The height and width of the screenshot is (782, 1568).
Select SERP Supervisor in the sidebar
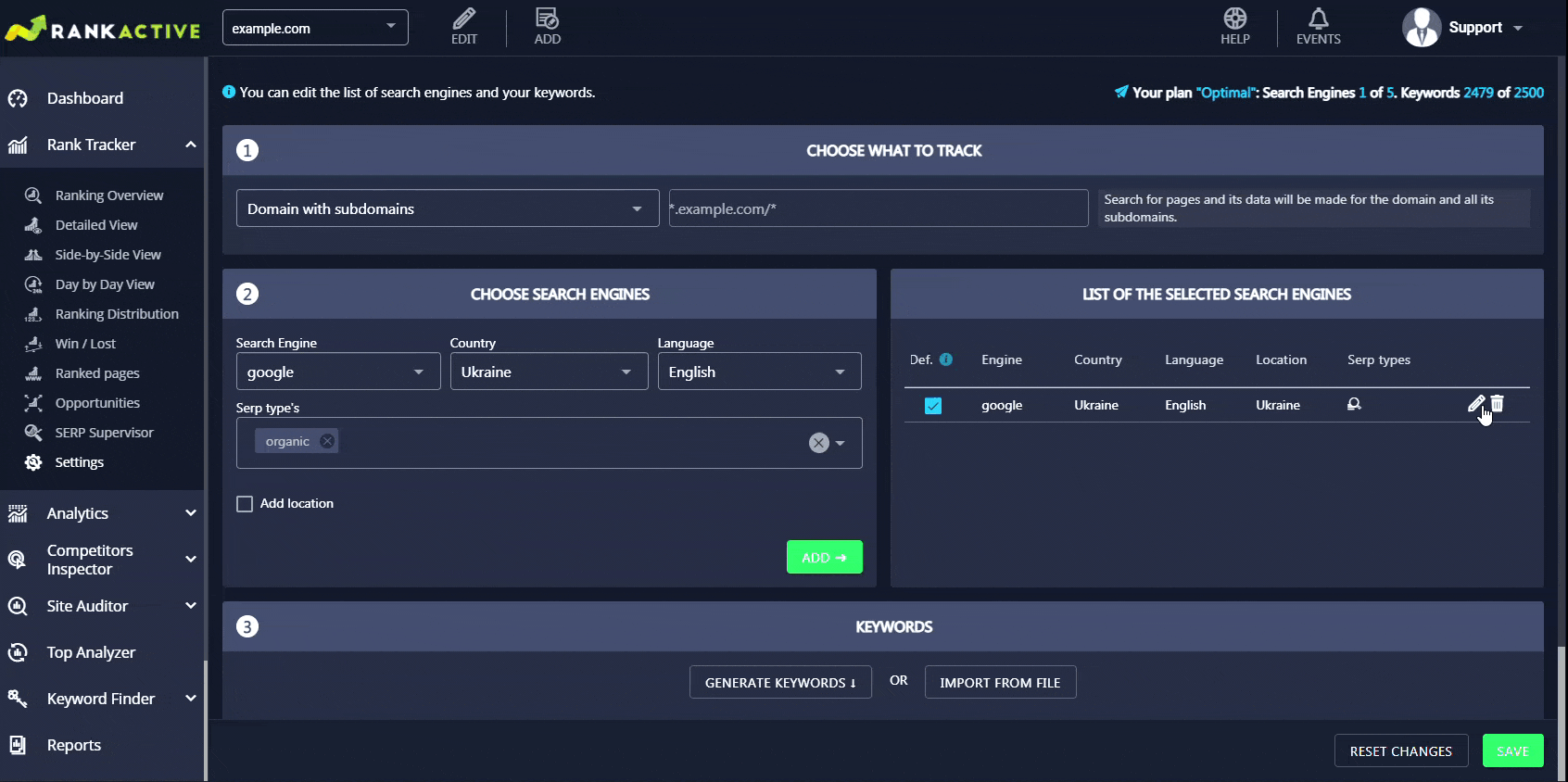pos(104,433)
